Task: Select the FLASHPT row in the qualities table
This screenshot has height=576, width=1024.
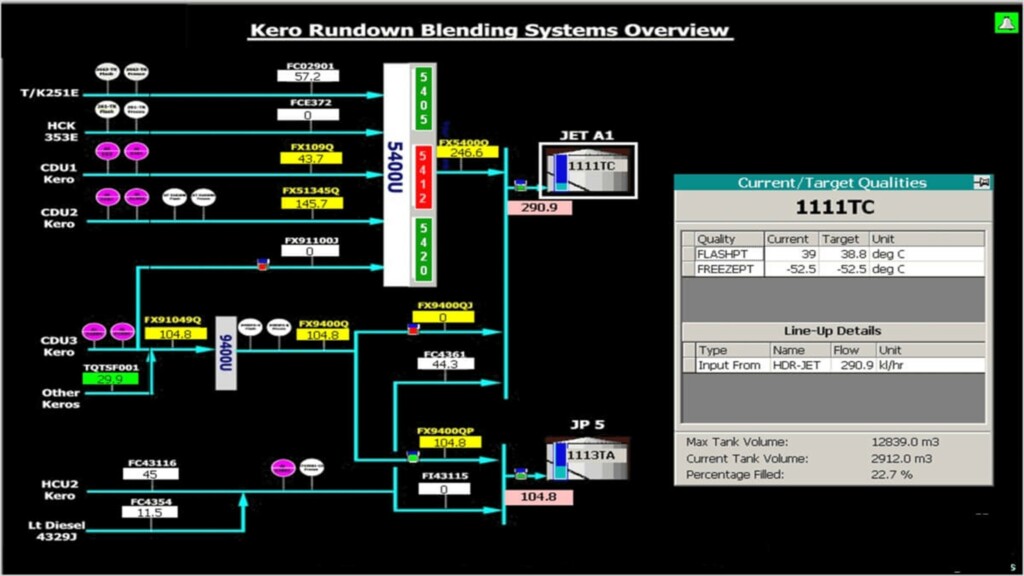Action: (729, 254)
